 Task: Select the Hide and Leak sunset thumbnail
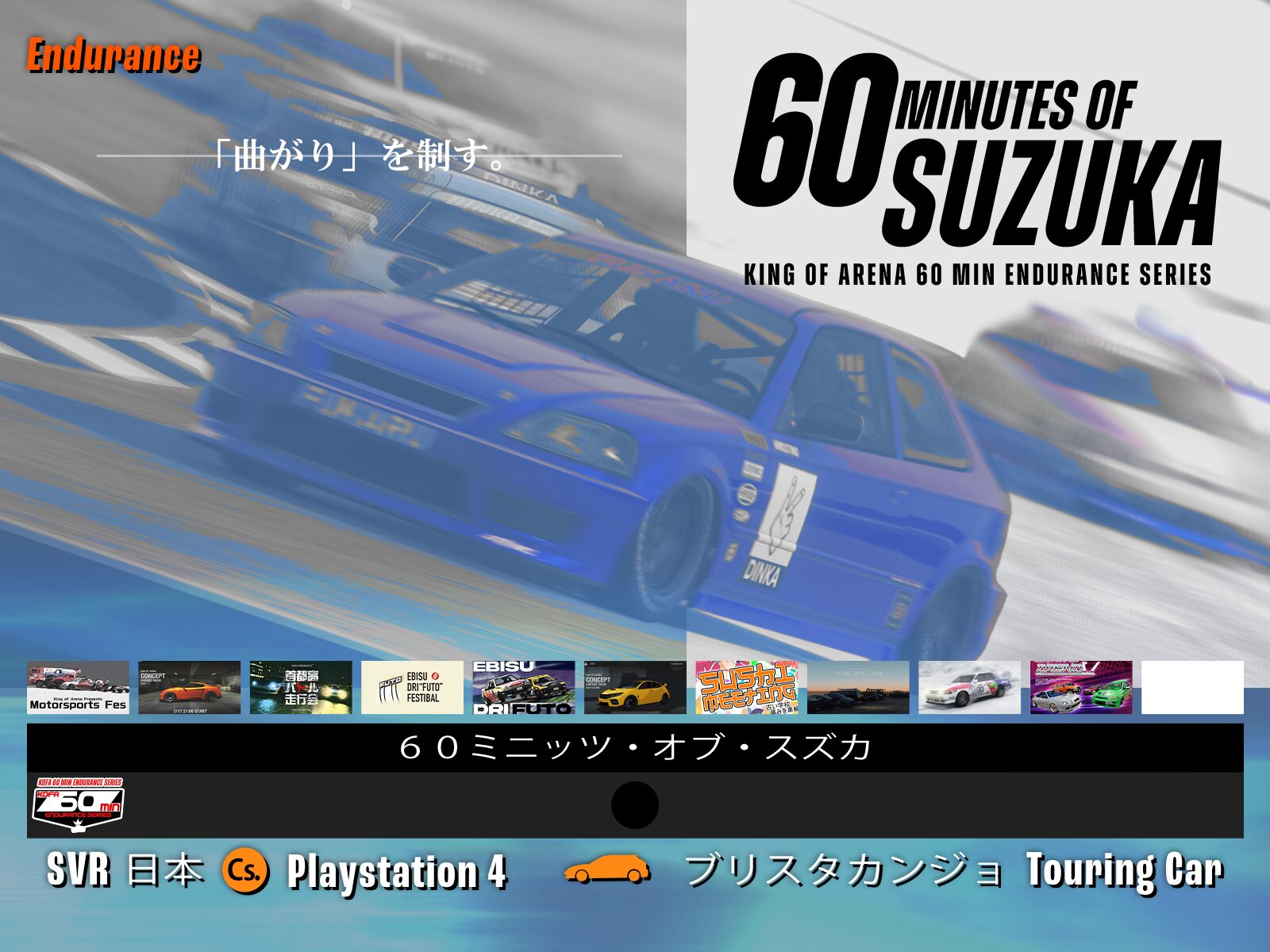click(858, 687)
